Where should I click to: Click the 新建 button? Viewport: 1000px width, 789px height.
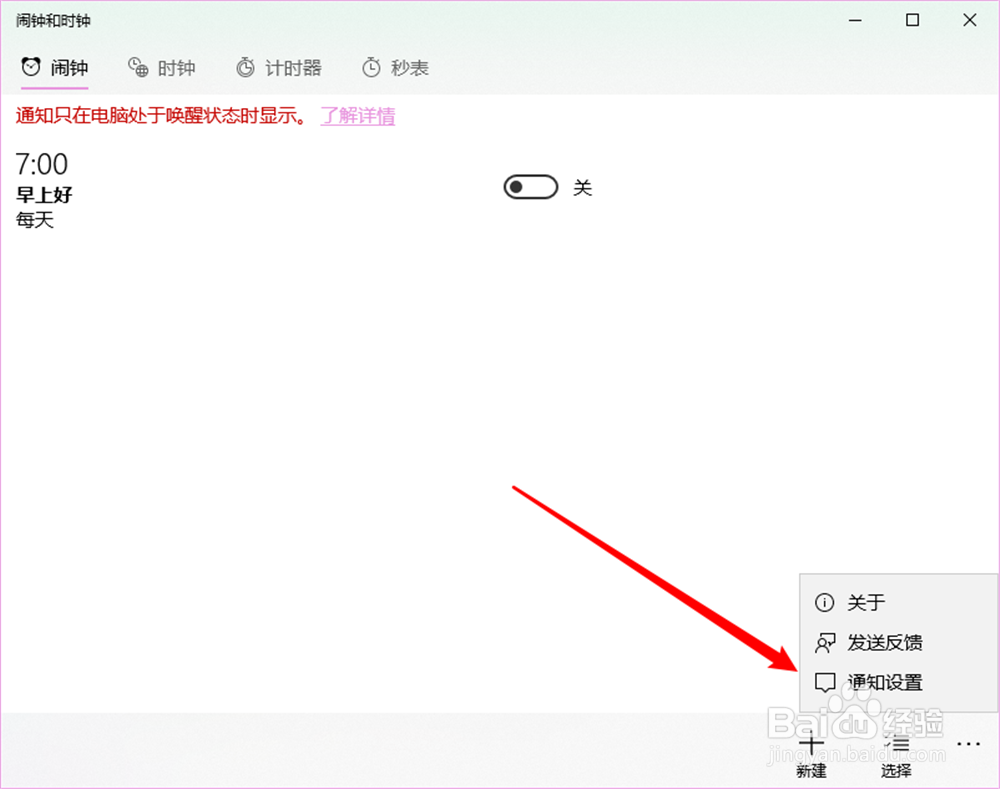[811, 752]
